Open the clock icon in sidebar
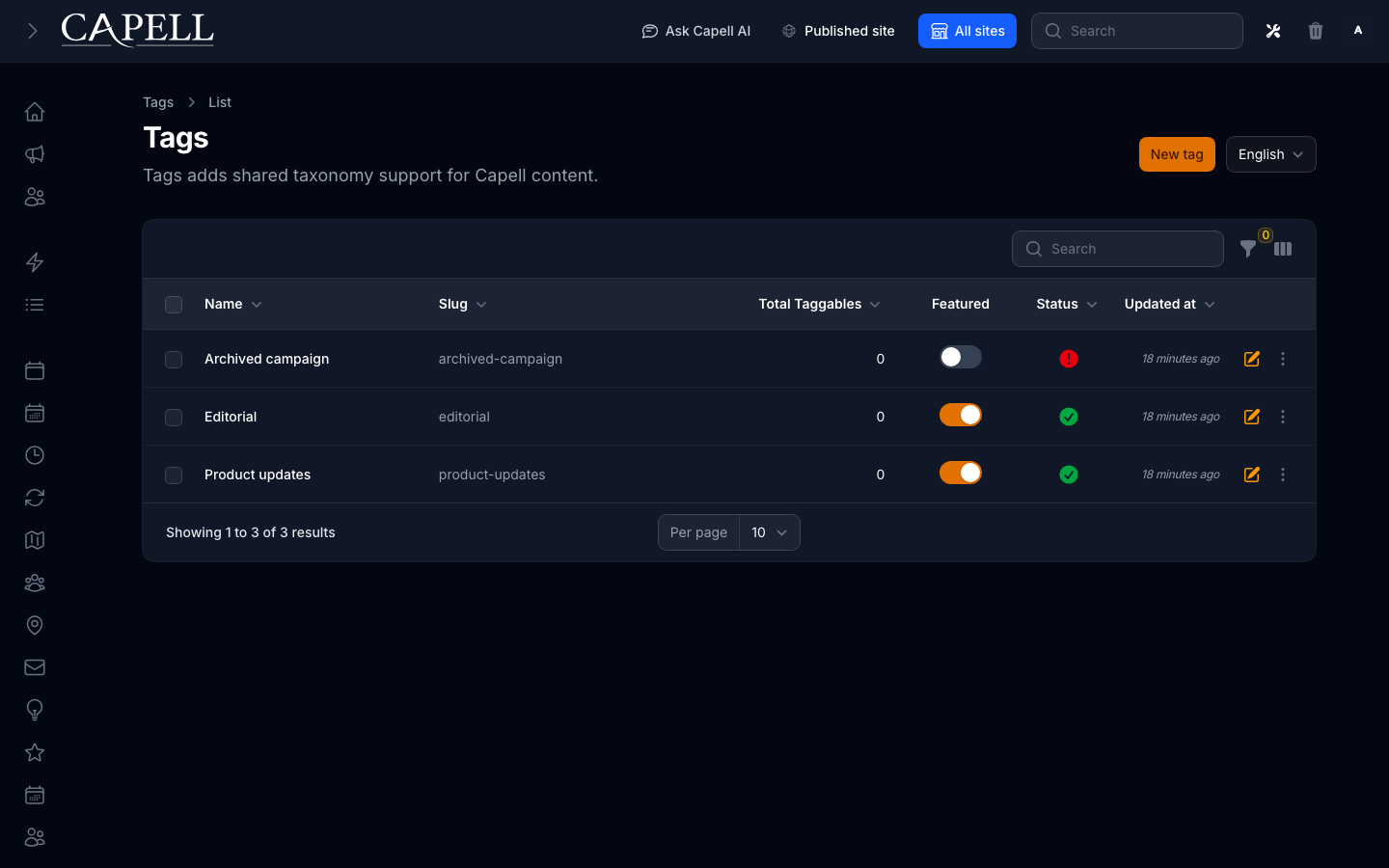 [x=35, y=455]
